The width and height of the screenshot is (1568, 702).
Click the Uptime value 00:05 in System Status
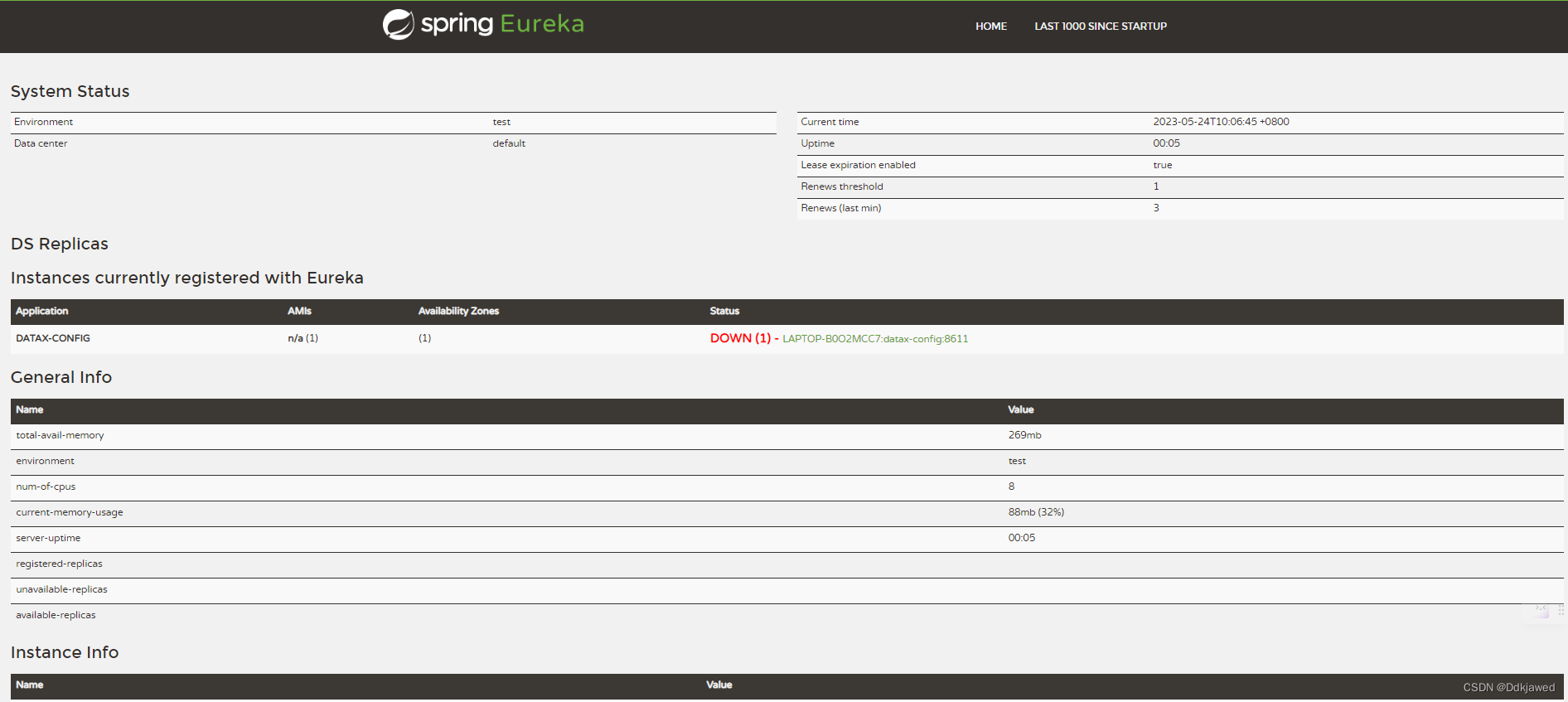(x=1166, y=143)
